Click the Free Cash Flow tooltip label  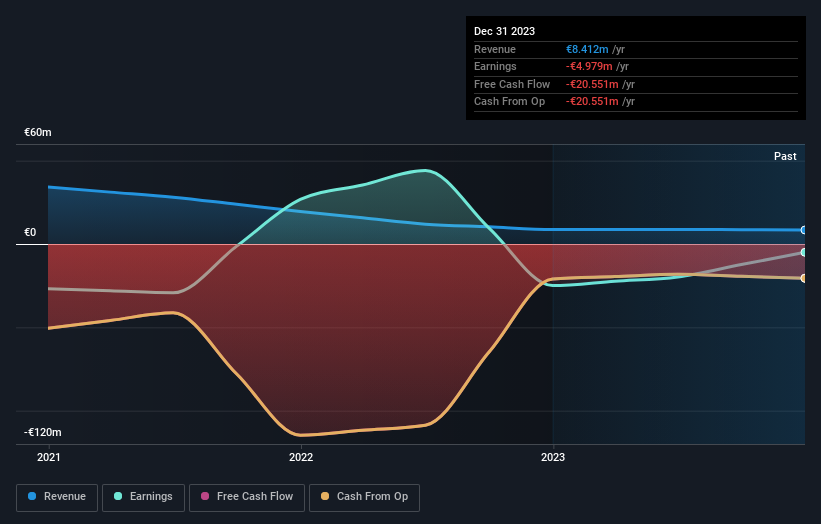(512, 84)
